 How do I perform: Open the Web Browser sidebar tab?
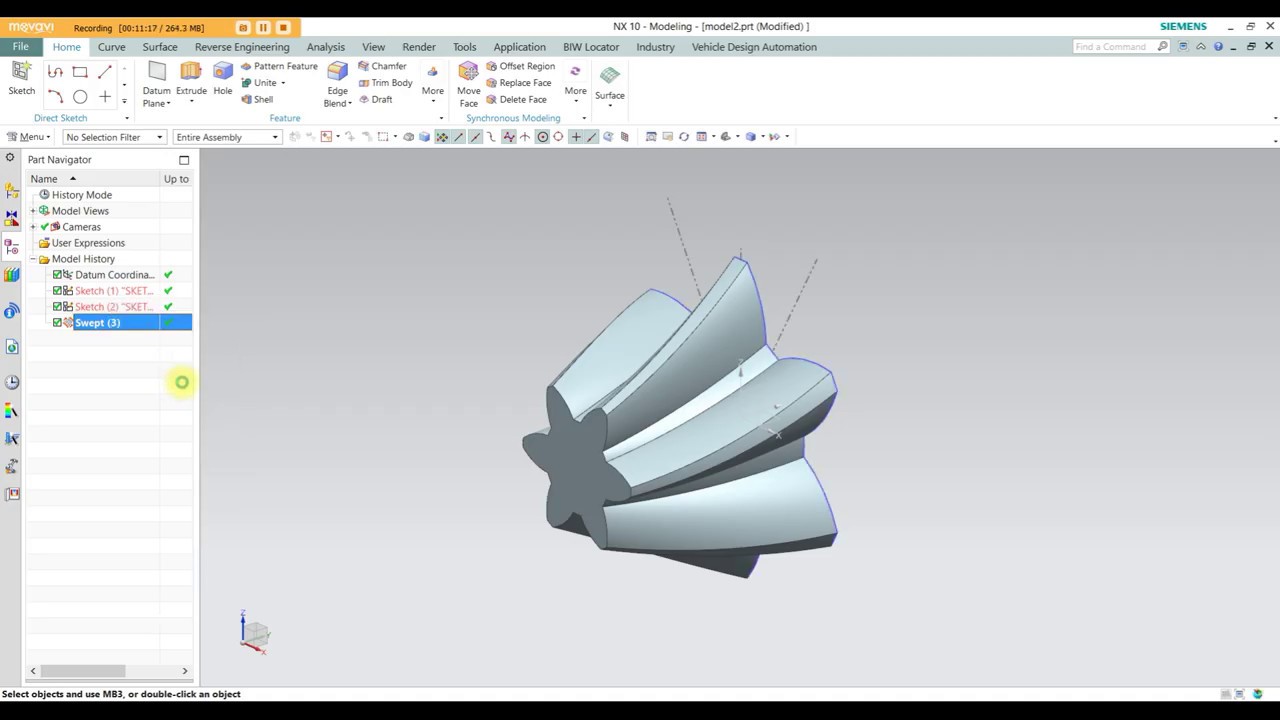pyautogui.click(x=12, y=347)
